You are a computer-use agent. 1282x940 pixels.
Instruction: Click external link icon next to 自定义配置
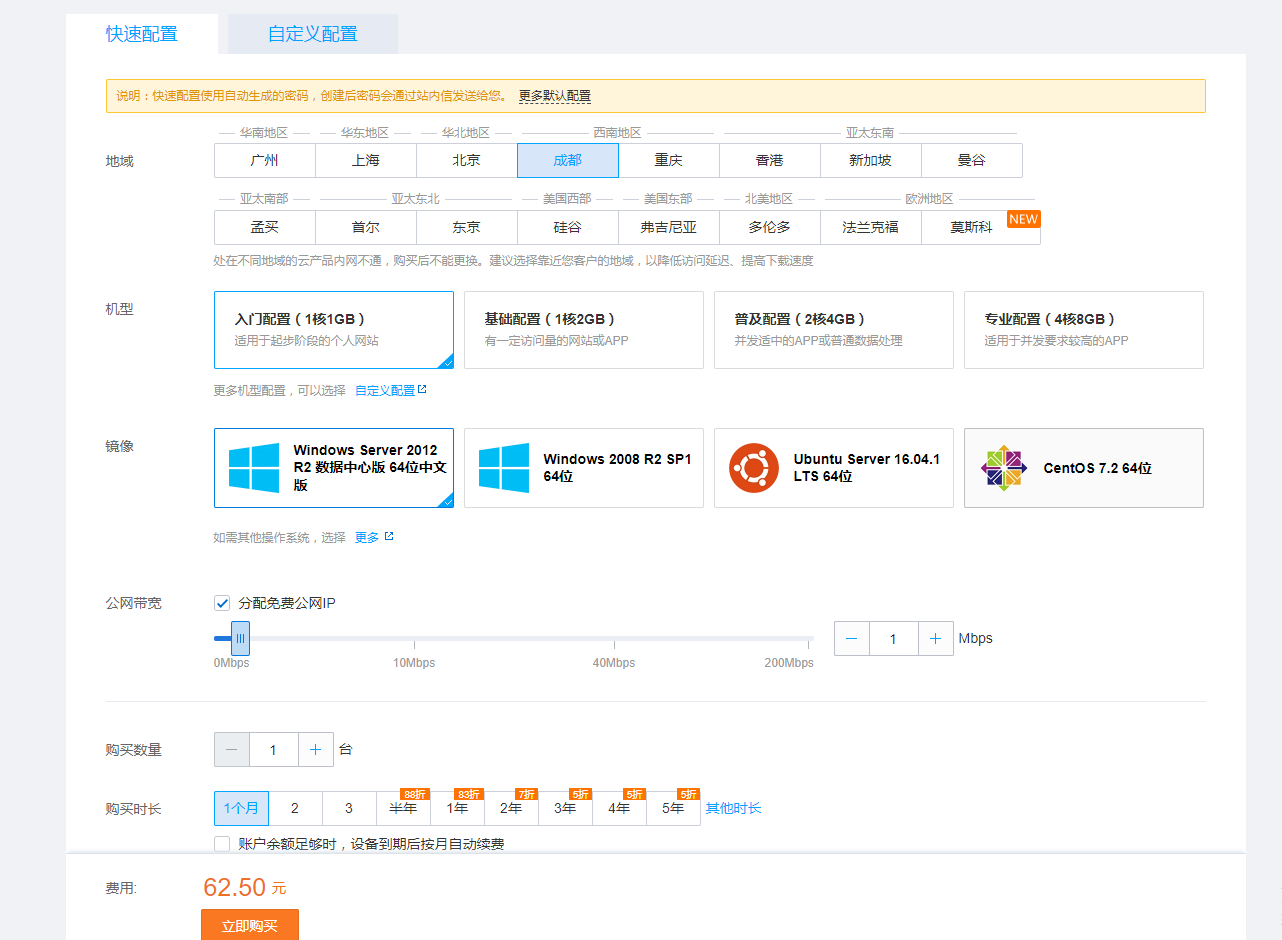(x=422, y=390)
